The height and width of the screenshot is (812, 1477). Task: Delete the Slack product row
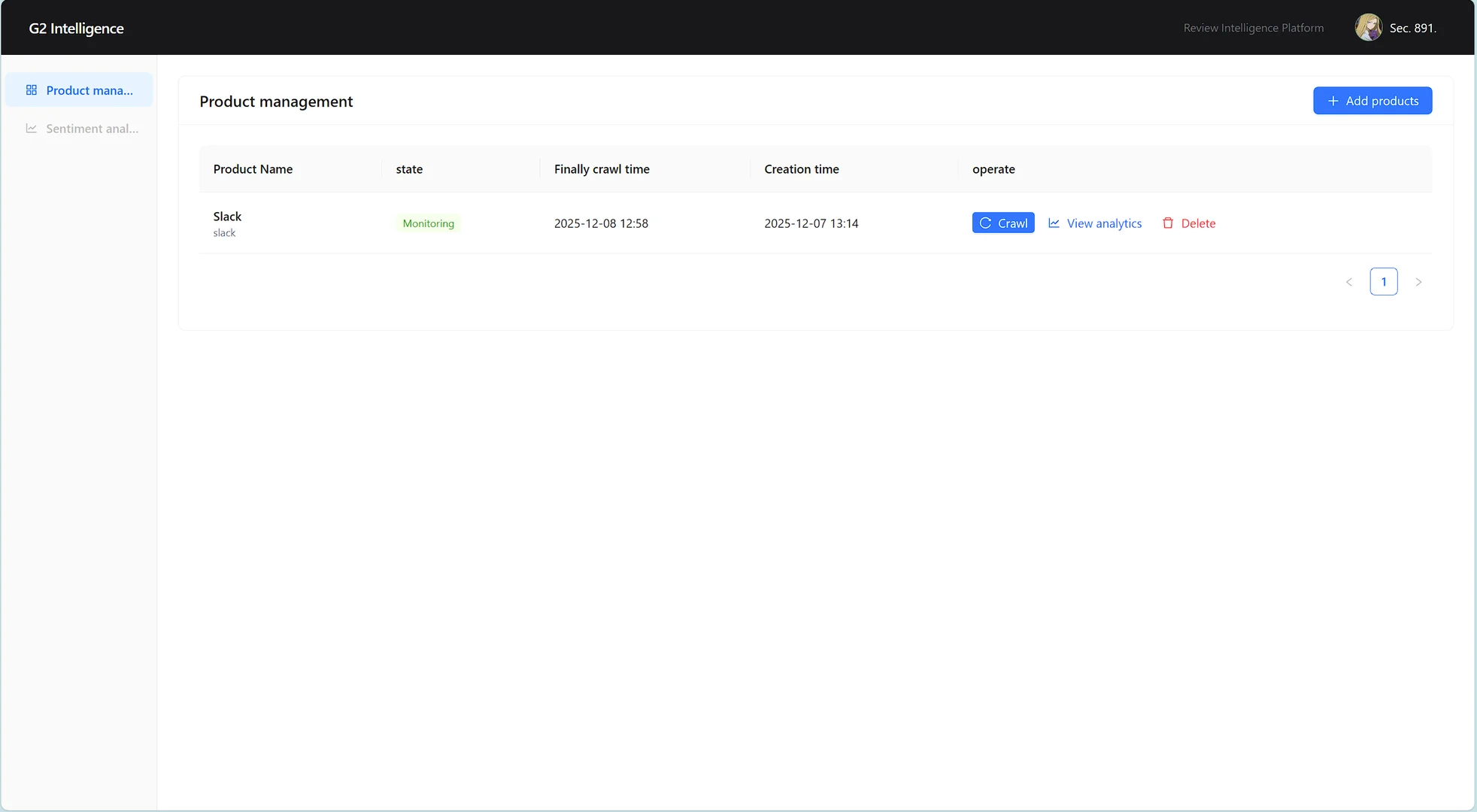(1197, 223)
